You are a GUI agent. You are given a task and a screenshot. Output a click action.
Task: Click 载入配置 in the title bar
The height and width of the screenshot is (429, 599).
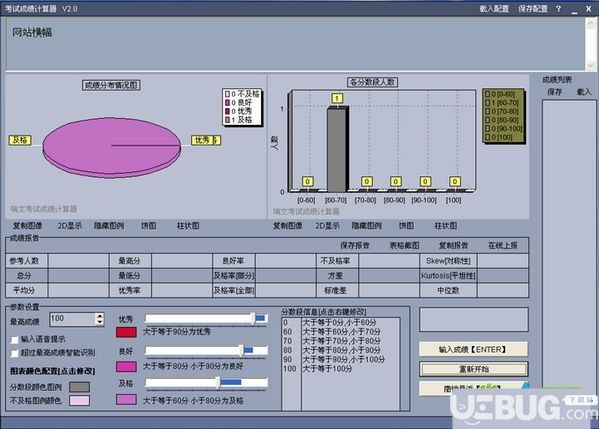click(x=494, y=8)
